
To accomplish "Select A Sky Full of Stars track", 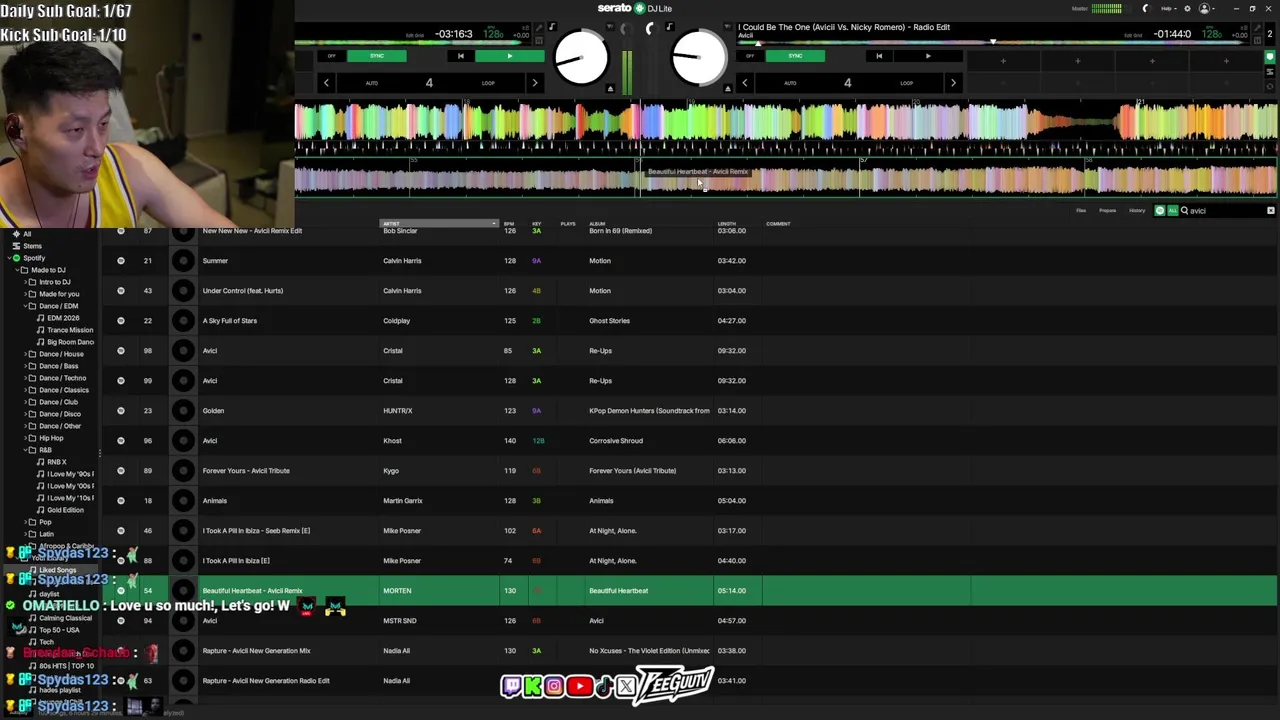I will click(690, 320).
